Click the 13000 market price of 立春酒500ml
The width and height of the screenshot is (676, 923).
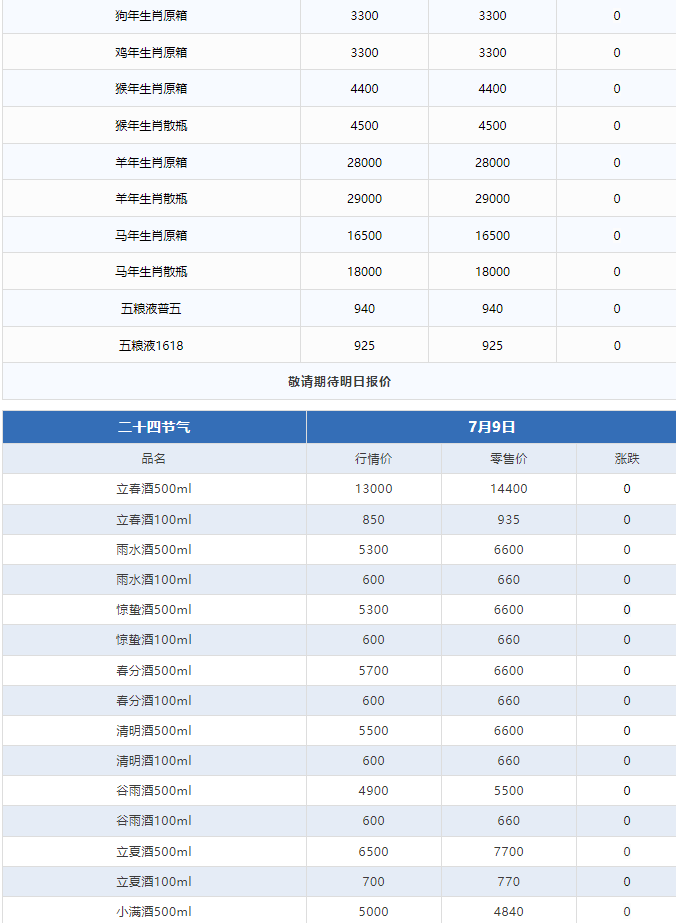[373, 489]
